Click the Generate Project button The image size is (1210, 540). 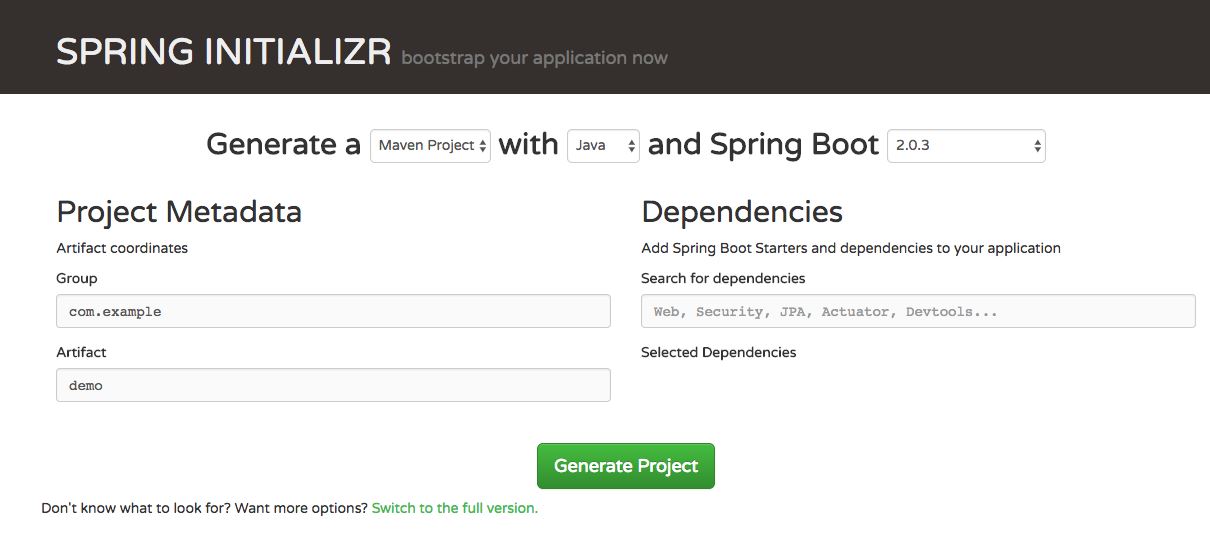click(626, 466)
